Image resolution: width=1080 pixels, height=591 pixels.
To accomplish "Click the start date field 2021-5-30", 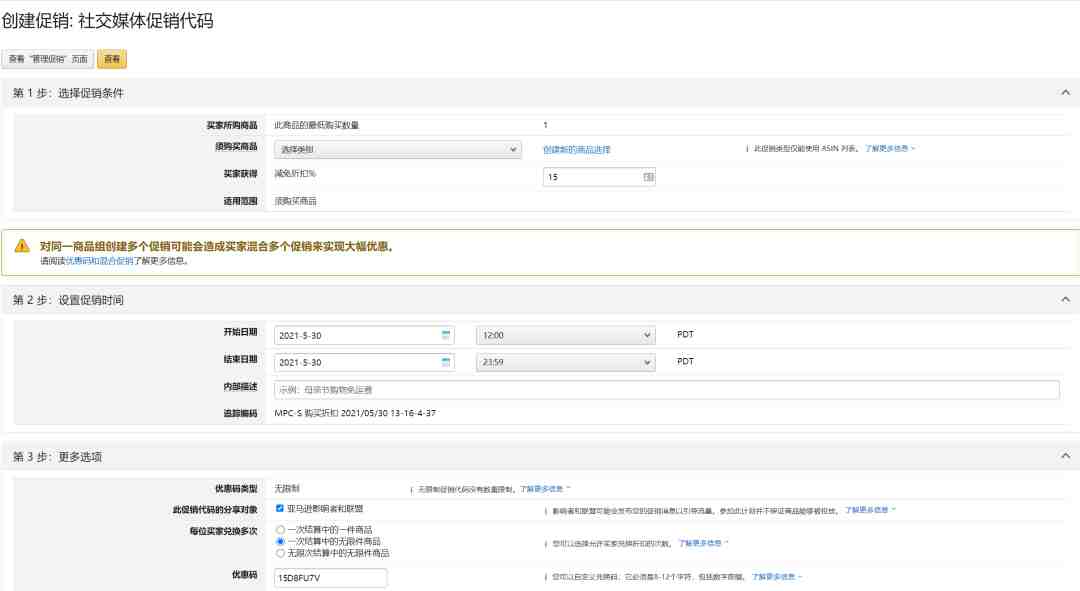I will click(x=364, y=335).
